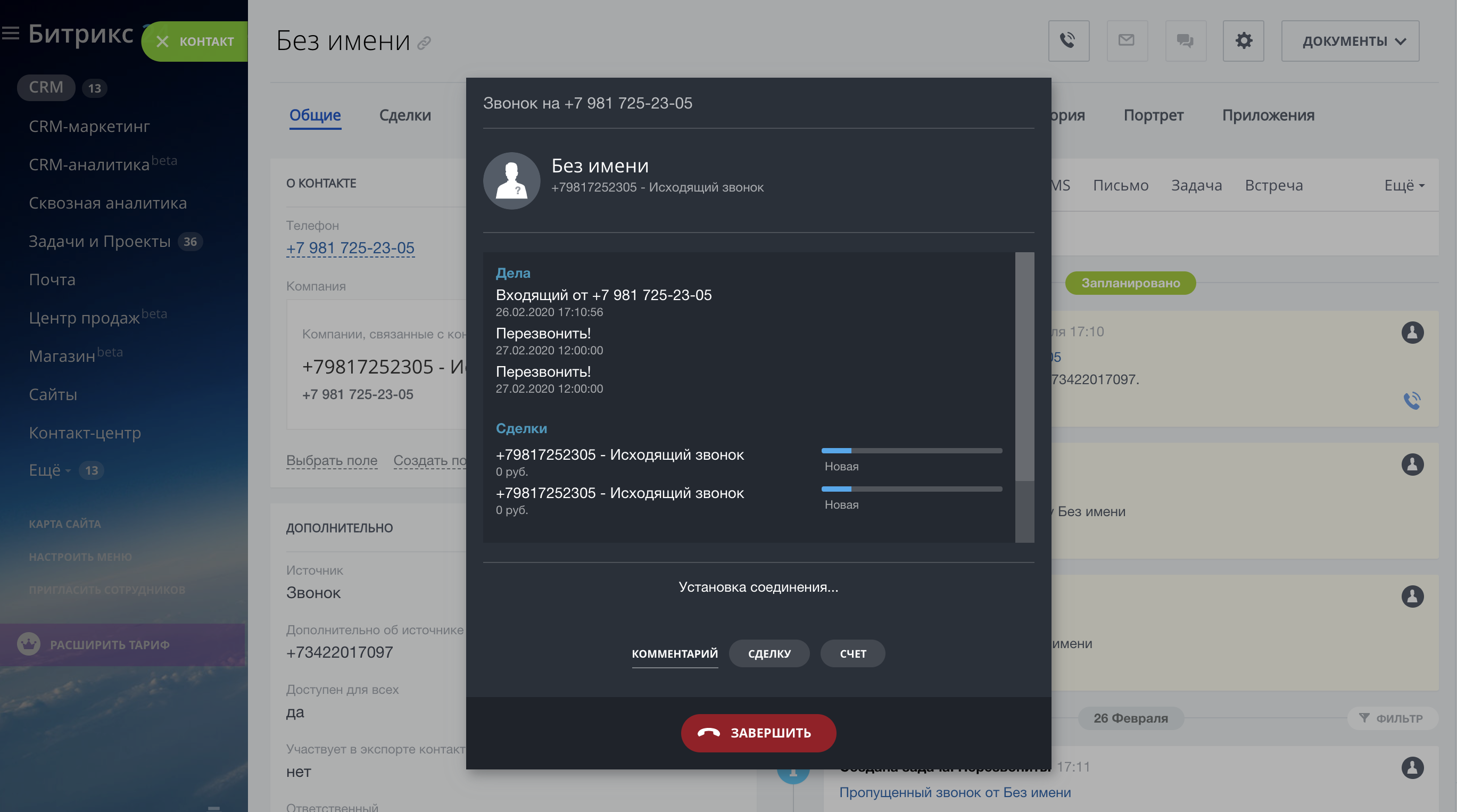Expand the Ещё dropdown in activity toolbar
The width and height of the screenshot is (1457, 812).
(1404, 186)
